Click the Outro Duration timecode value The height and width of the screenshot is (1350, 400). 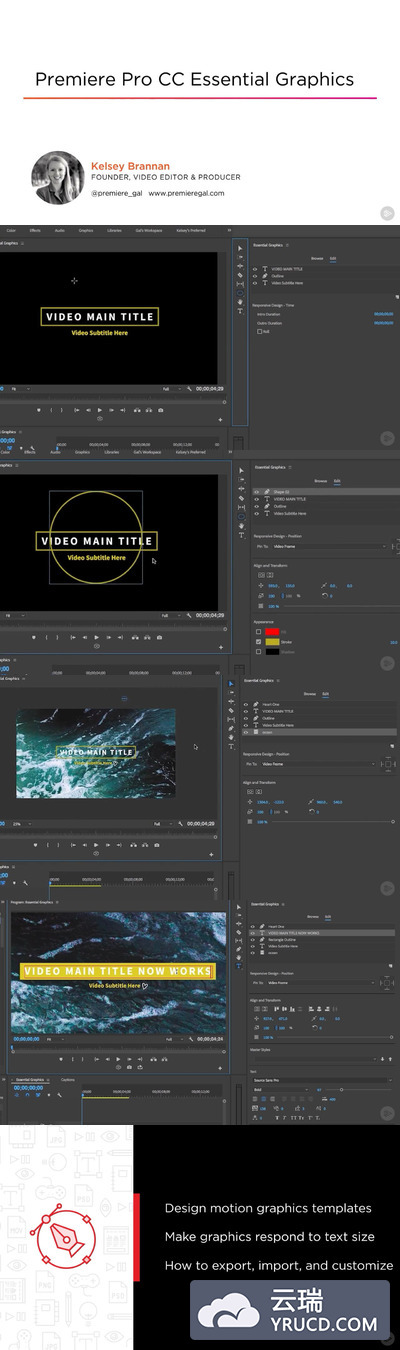click(x=384, y=321)
